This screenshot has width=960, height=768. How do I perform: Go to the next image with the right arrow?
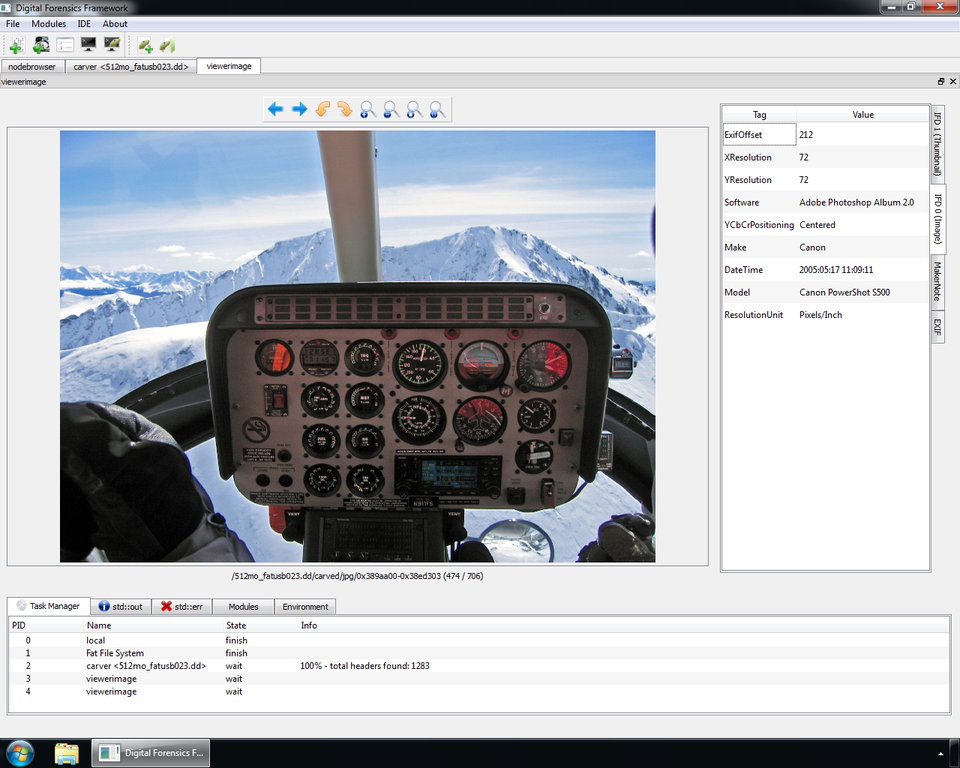coord(299,109)
